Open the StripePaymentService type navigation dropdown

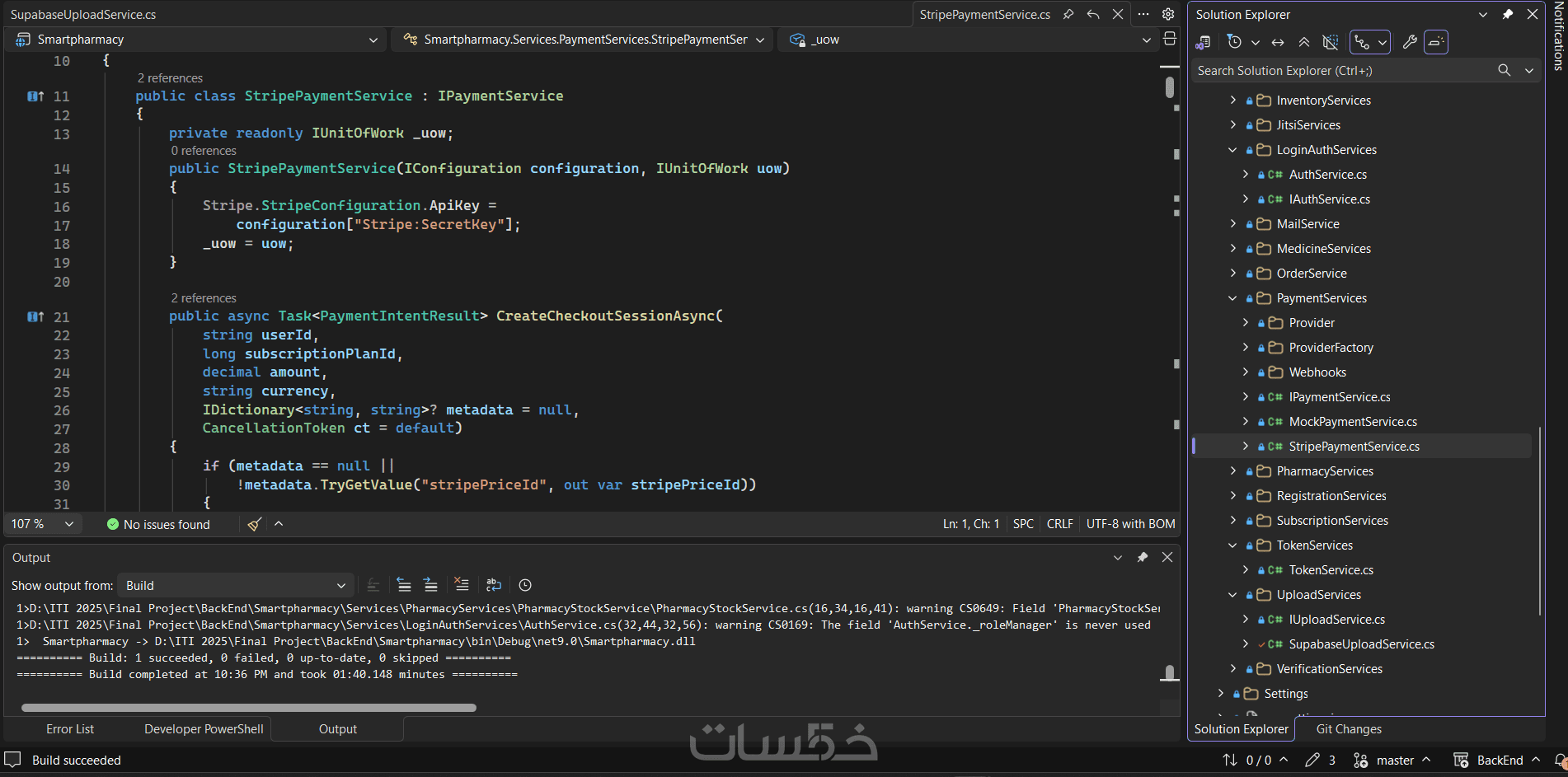point(582,40)
